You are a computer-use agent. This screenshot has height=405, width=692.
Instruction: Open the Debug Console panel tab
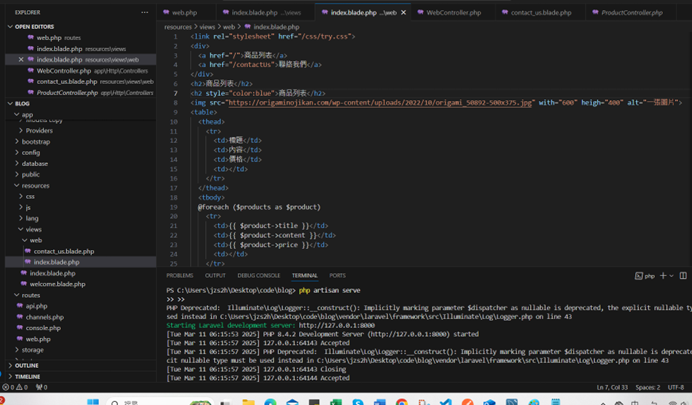pyautogui.click(x=258, y=275)
